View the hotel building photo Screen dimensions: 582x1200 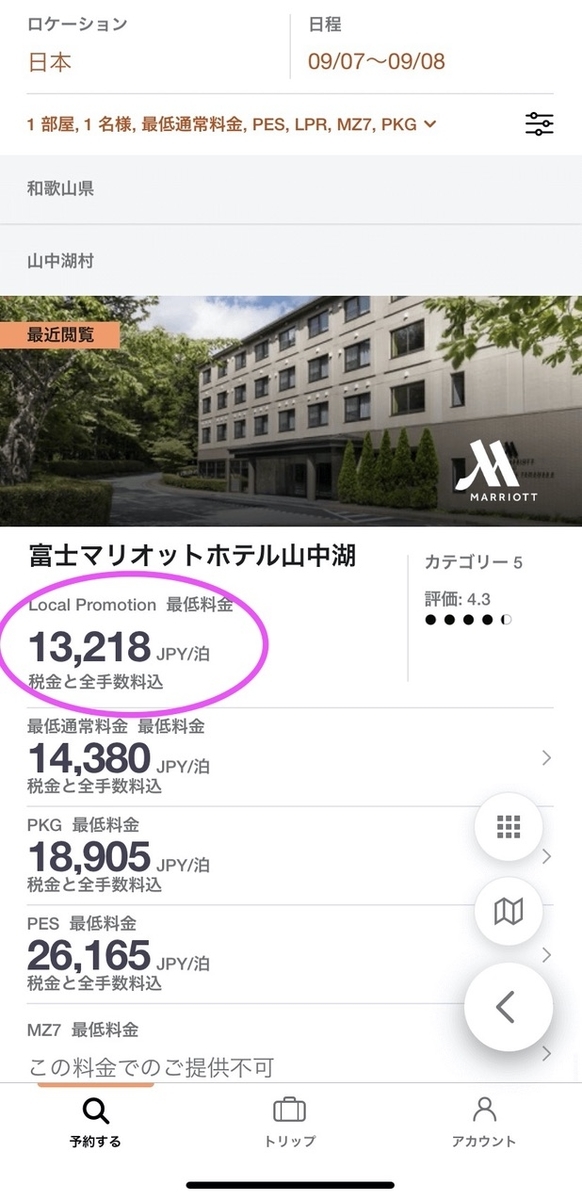pos(291,410)
